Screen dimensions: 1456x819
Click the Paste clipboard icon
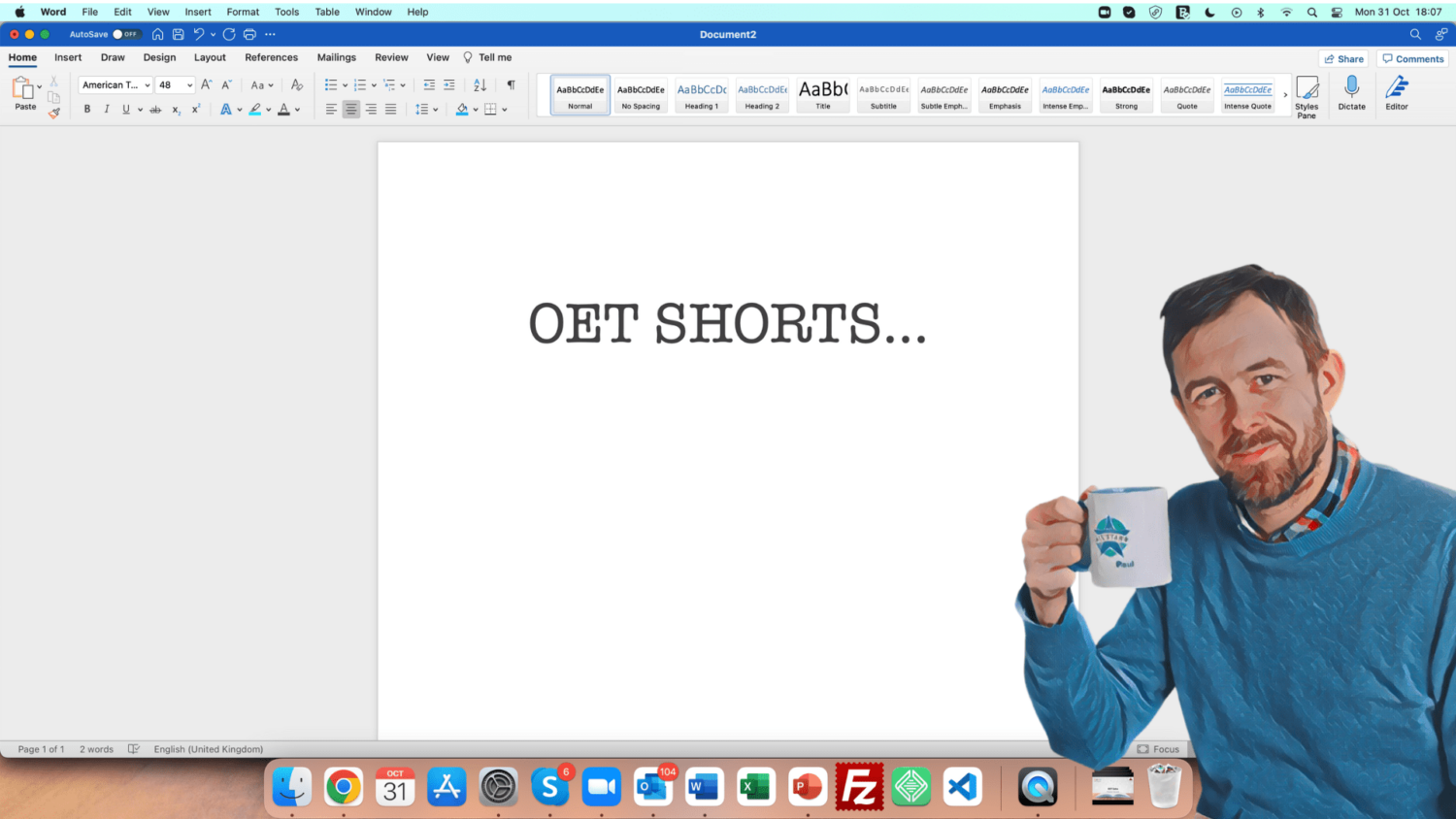point(22,88)
